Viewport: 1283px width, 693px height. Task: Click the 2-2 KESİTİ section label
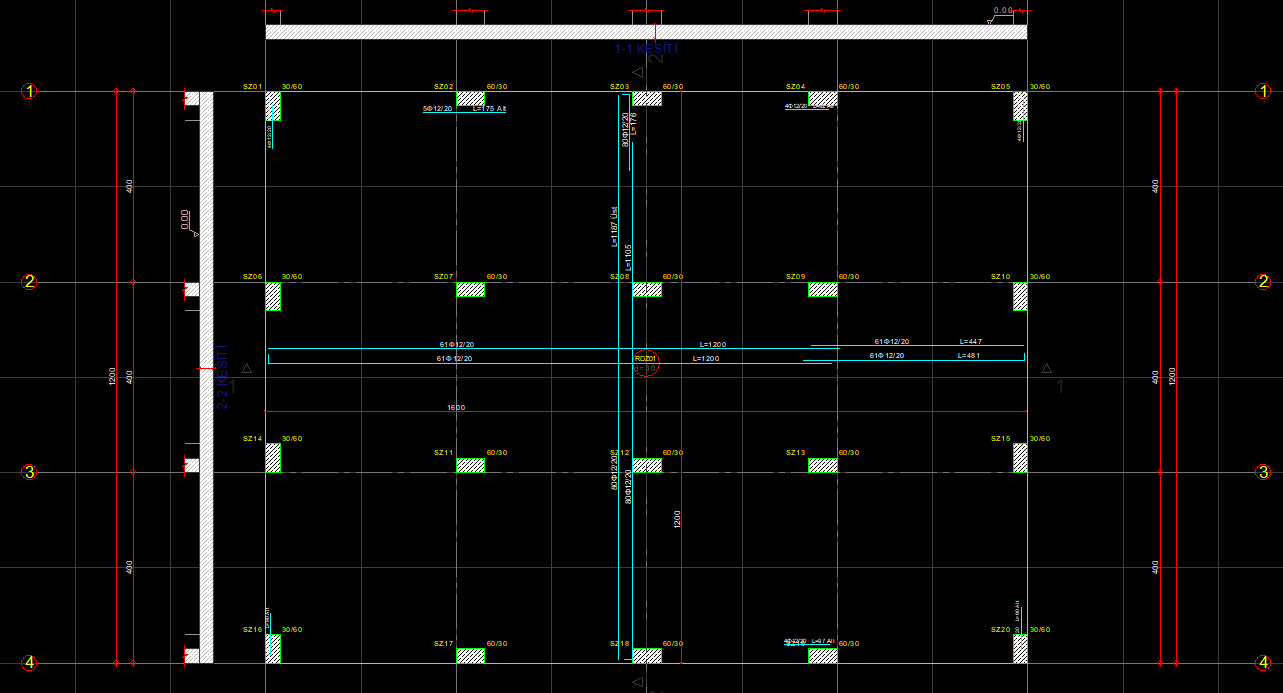click(222, 378)
